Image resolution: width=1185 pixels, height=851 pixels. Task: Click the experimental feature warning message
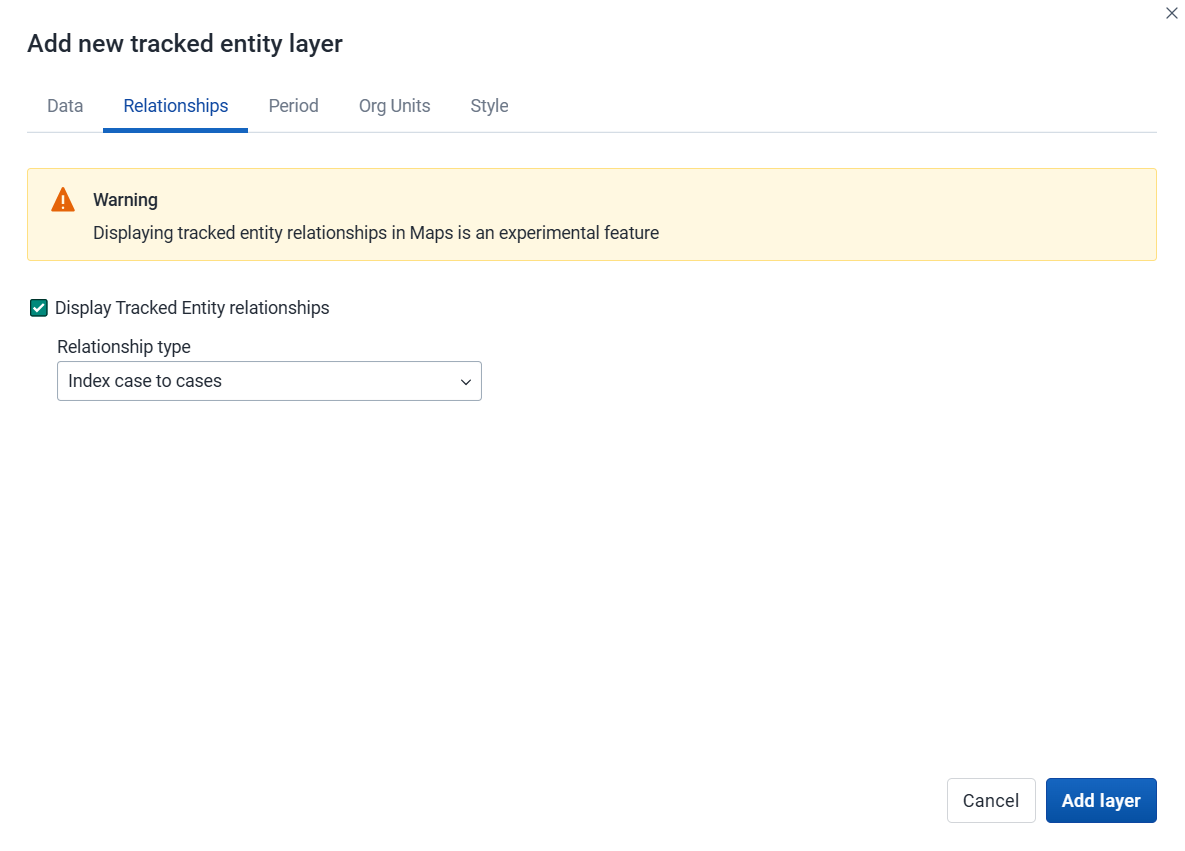(376, 233)
